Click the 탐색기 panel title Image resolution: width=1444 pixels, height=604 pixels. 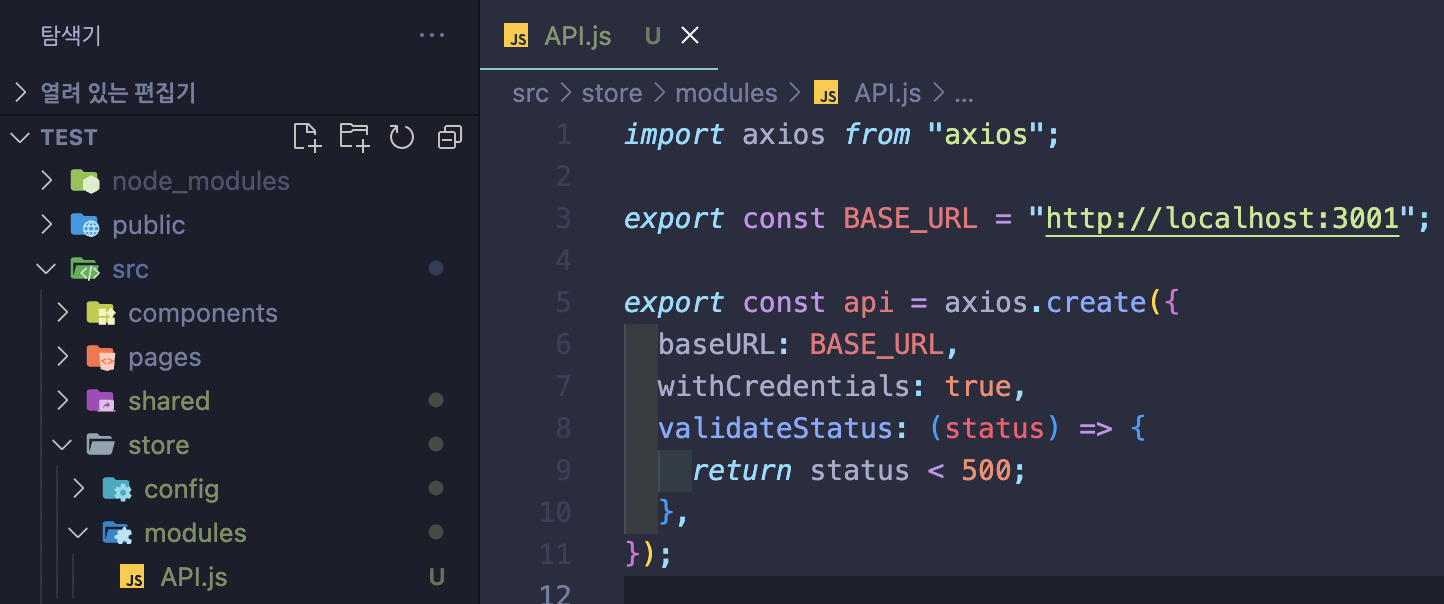coord(70,35)
